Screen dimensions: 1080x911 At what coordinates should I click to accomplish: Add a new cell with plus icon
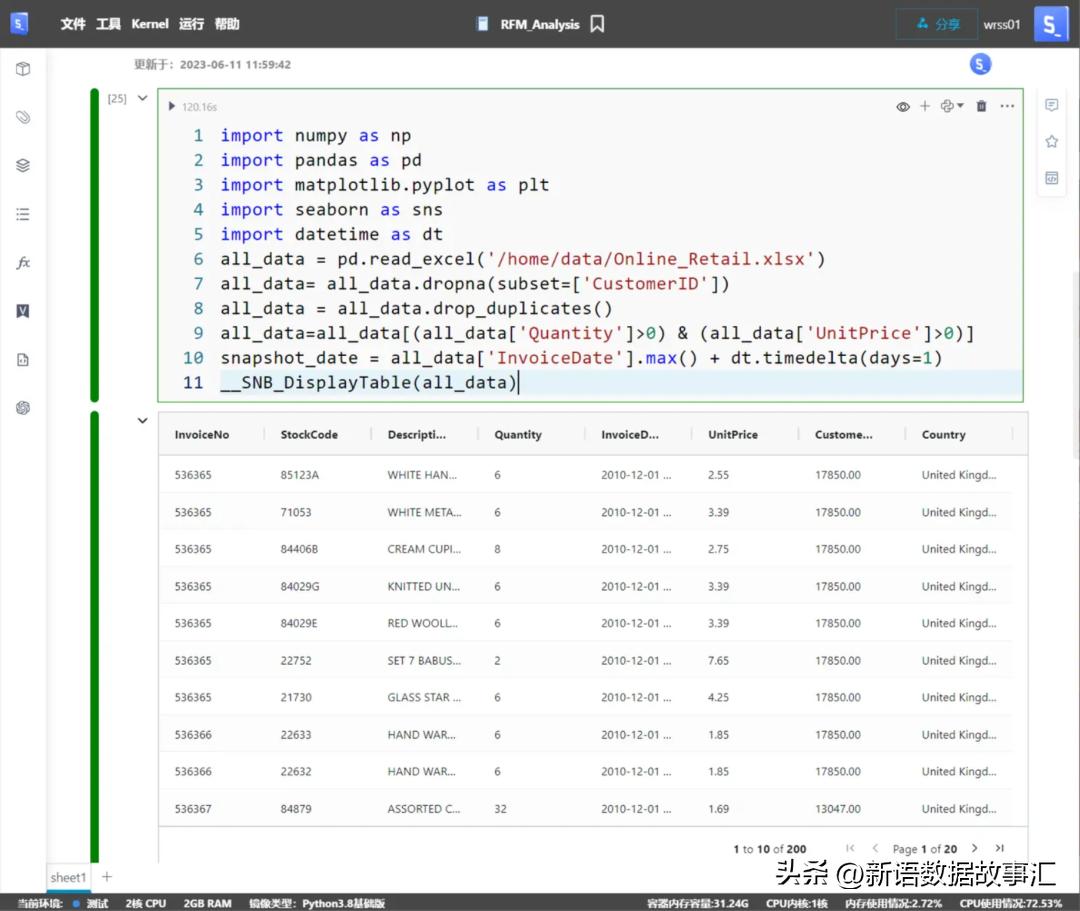[925, 106]
